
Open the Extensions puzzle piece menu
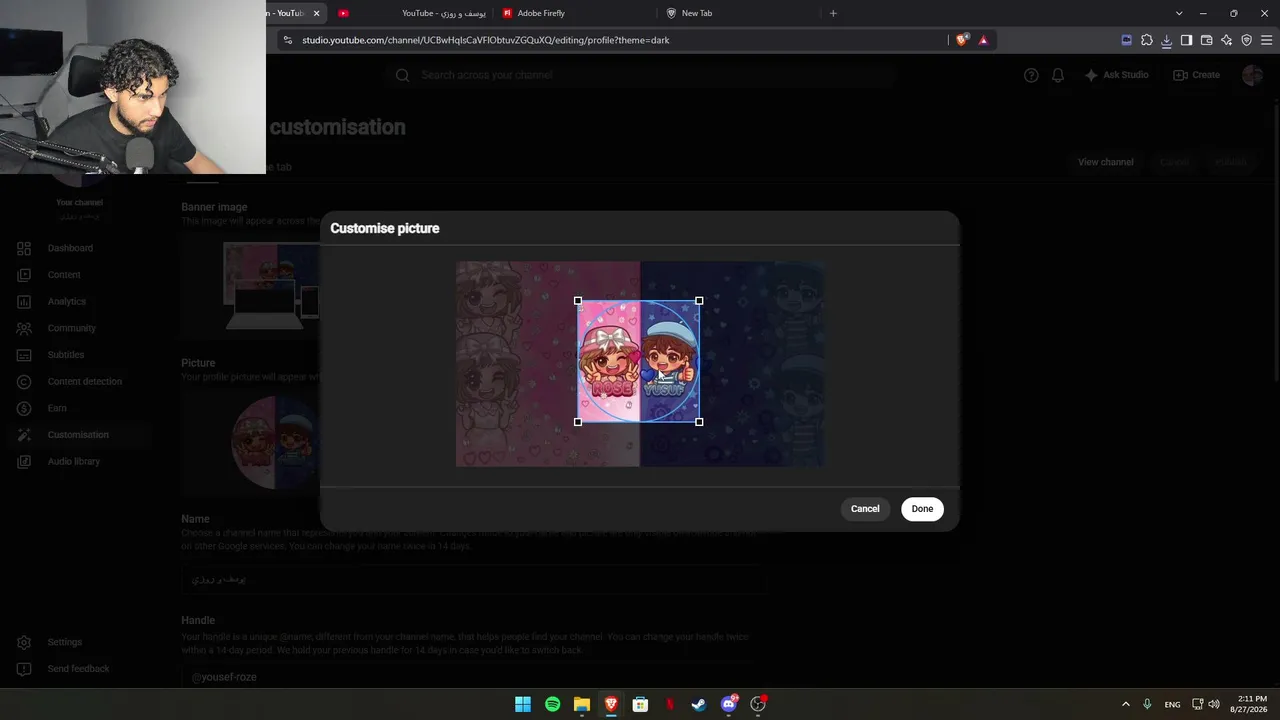[x=1146, y=40]
